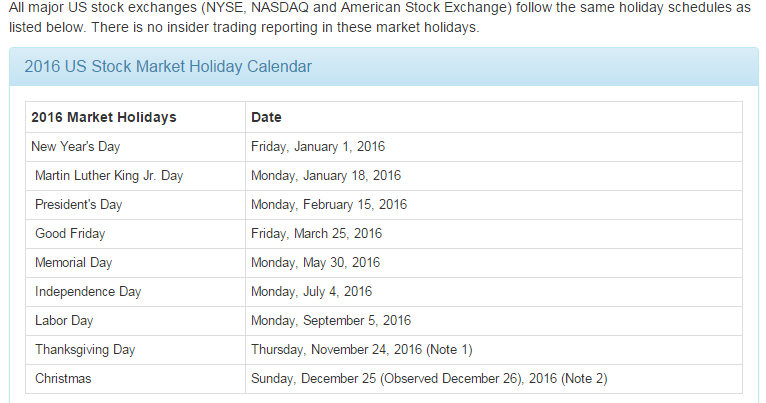The width and height of the screenshot is (766, 403).
Task: Click the 2016 US Stock Market Holiday Calendar heading
Action: (168, 67)
